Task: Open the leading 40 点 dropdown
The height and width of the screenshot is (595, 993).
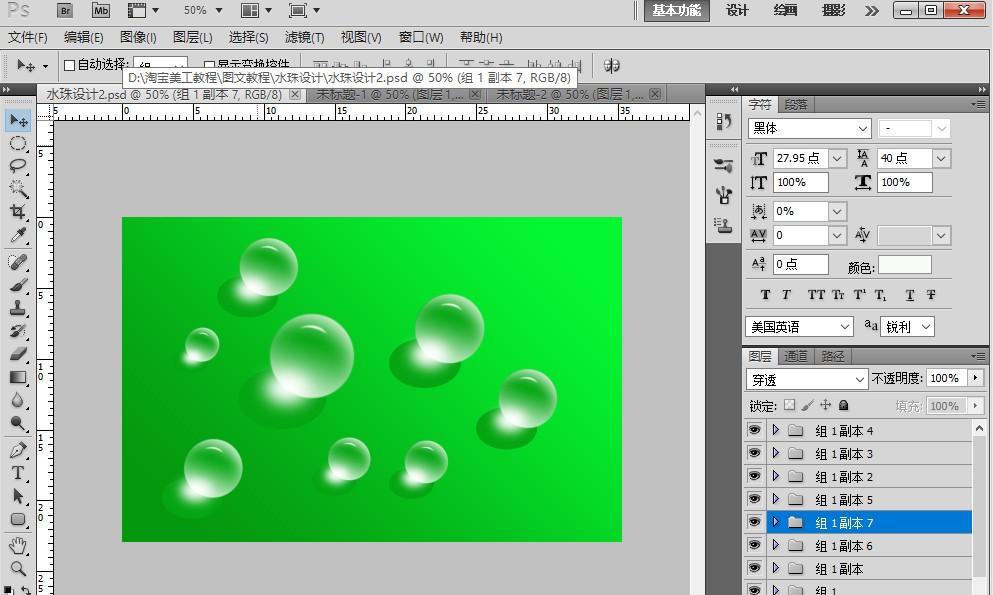Action: (941, 158)
